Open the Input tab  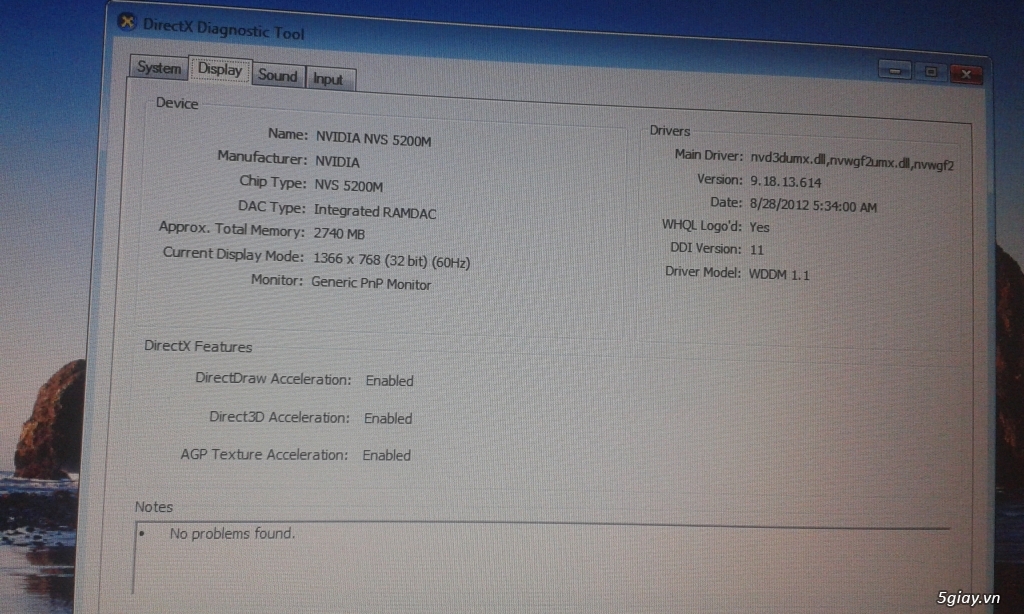[x=328, y=79]
